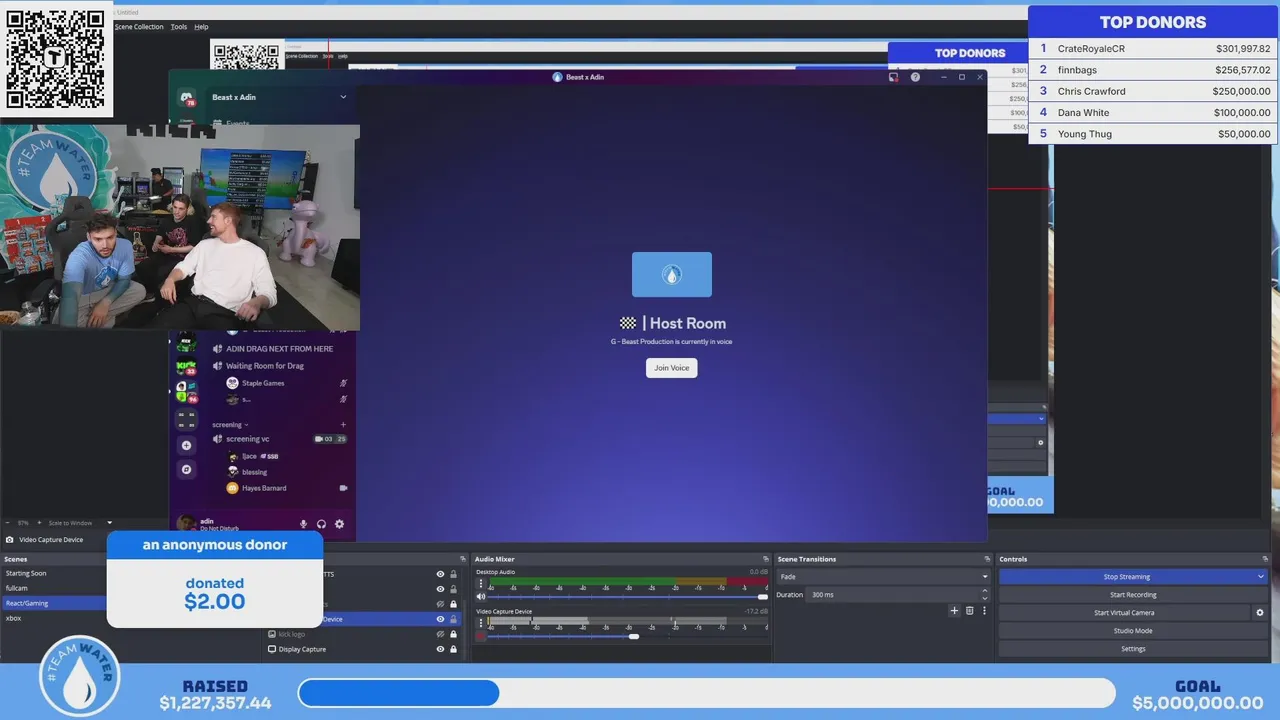The width and height of the screenshot is (1280, 720).
Task: Unlock the Display Capture source
Action: [x=453, y=649]
